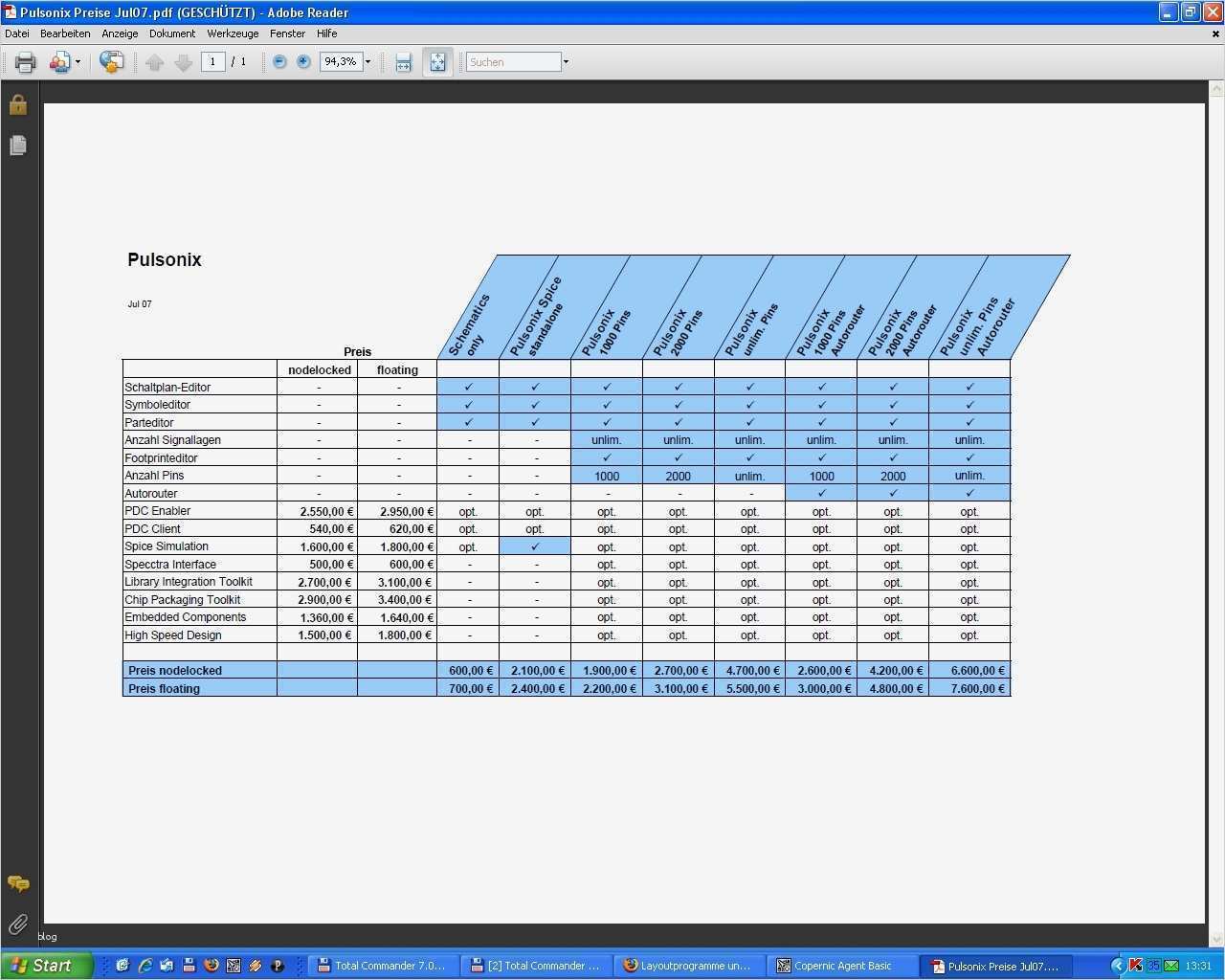Click the 94,3% zoom value box
The image size is (1225, 980).
[x=341, y=61]
